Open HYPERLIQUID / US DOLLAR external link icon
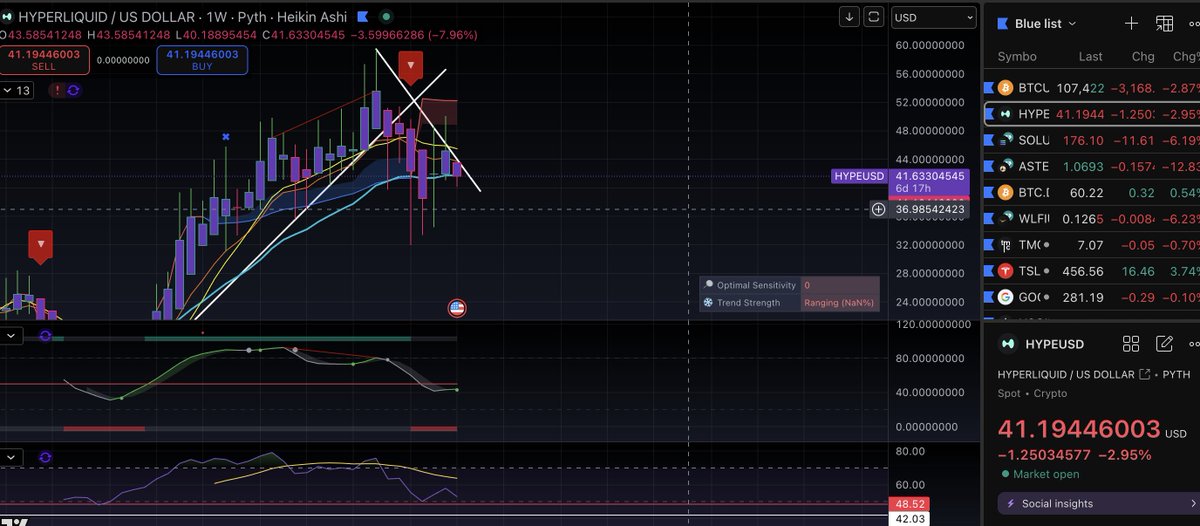 point(1144,374)
